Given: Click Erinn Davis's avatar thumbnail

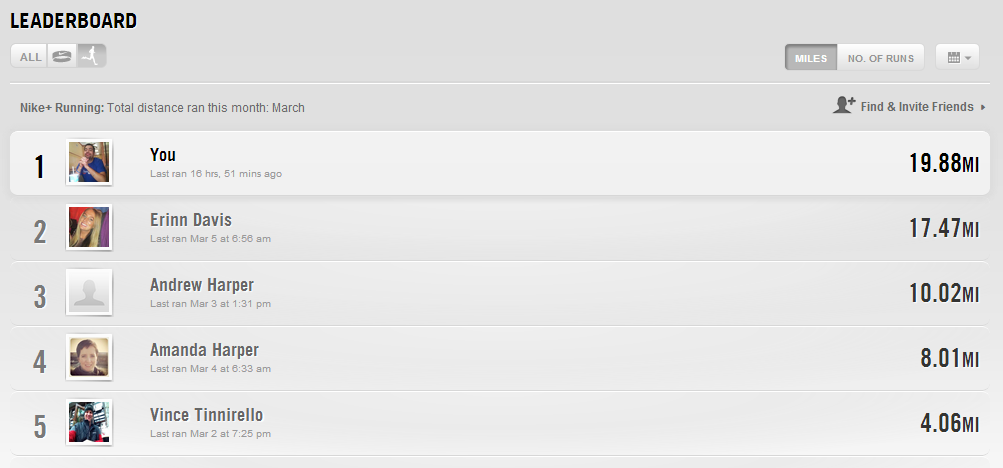Looking at the screenshot, I should [x=89, y=227].
